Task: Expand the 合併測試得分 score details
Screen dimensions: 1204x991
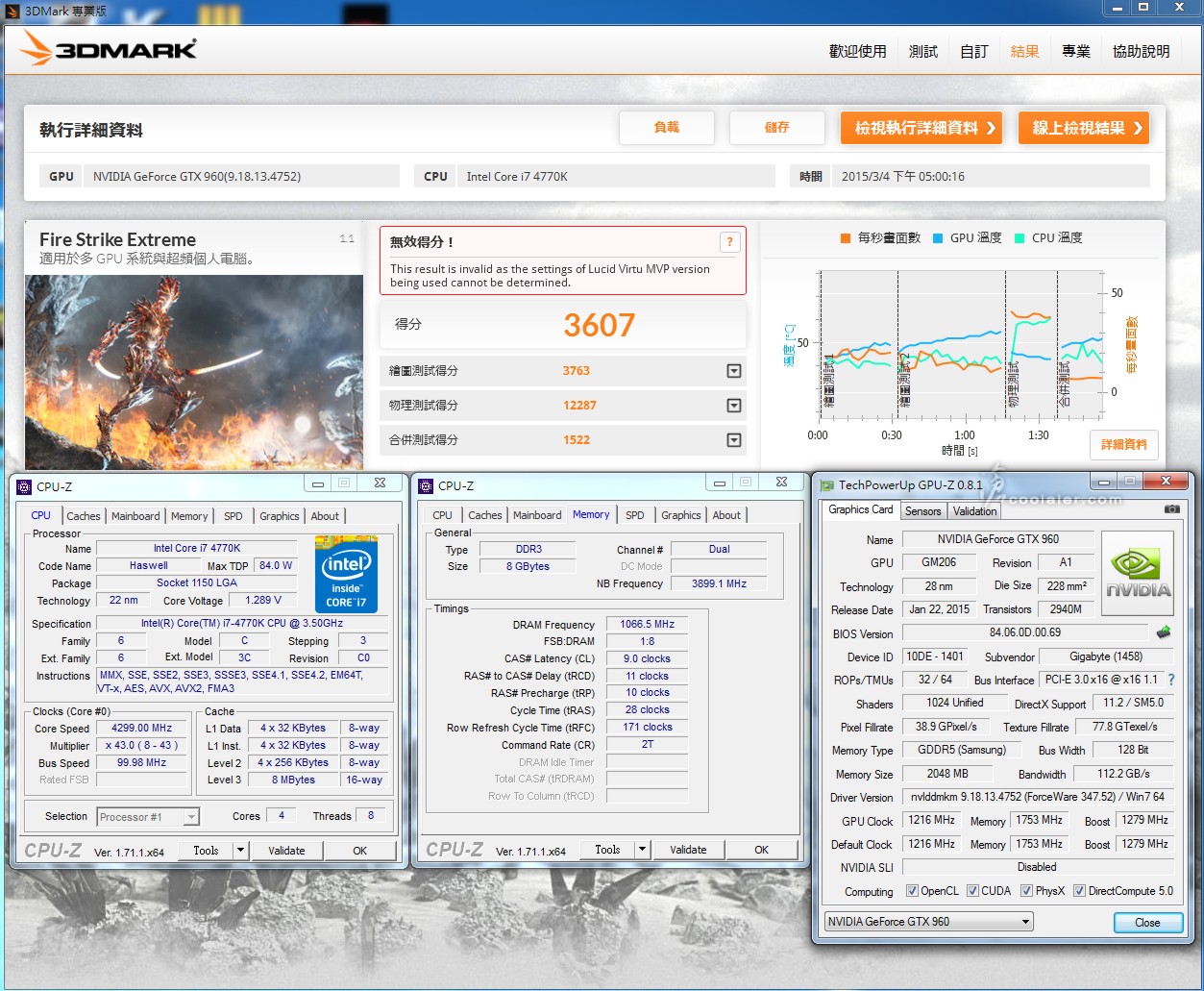Action: coord(734,440)
